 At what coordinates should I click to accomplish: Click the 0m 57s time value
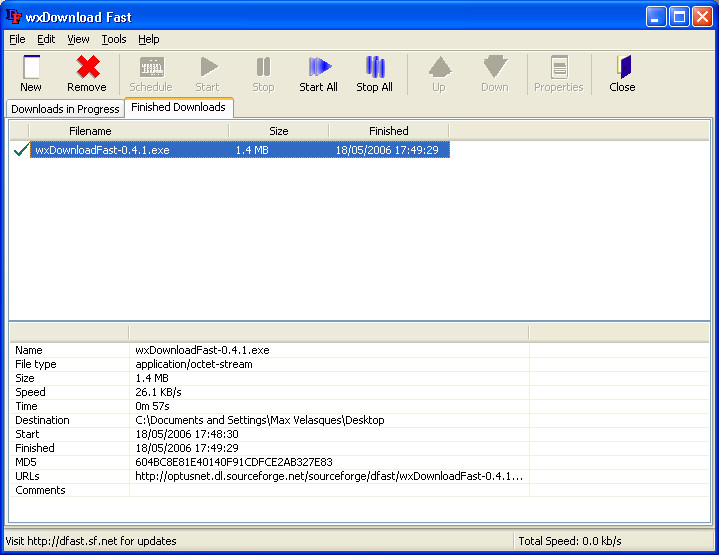[x=152, y=406]
